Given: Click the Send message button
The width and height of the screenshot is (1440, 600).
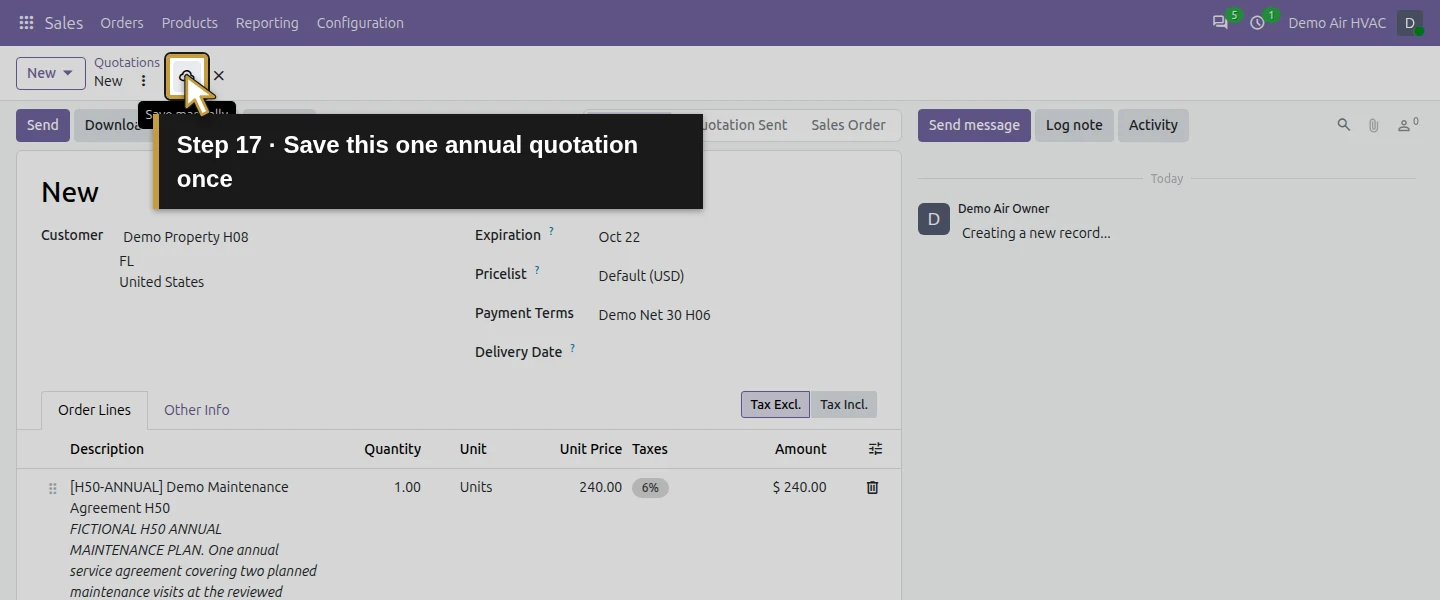Looking at the screenshot, I should coord(974,125).
